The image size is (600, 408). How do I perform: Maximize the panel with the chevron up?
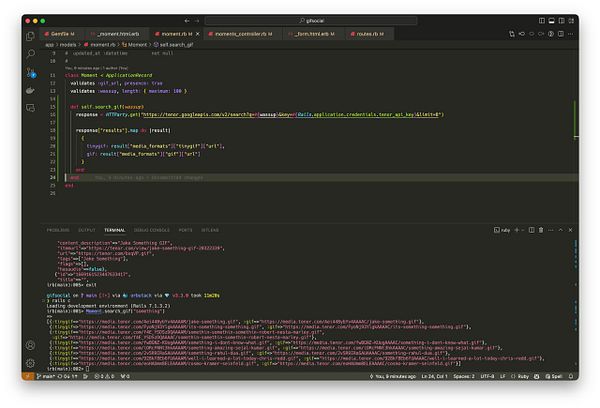(x=561, y=230)
